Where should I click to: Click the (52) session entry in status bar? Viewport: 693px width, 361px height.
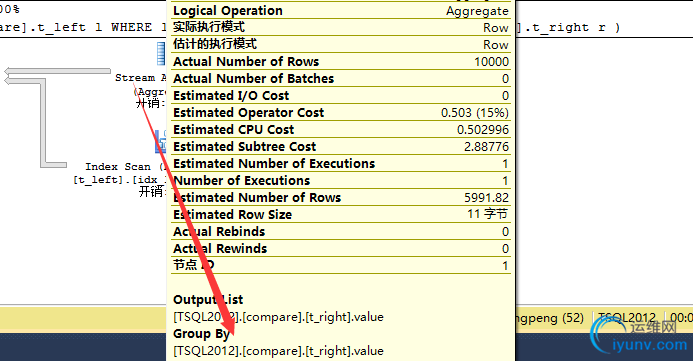point(573,318)
